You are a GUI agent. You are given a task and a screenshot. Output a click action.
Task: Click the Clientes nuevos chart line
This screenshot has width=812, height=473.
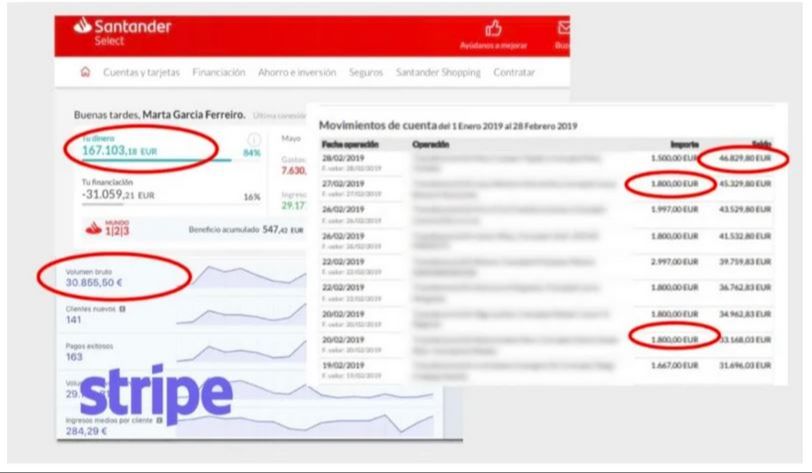pos(242,314)
